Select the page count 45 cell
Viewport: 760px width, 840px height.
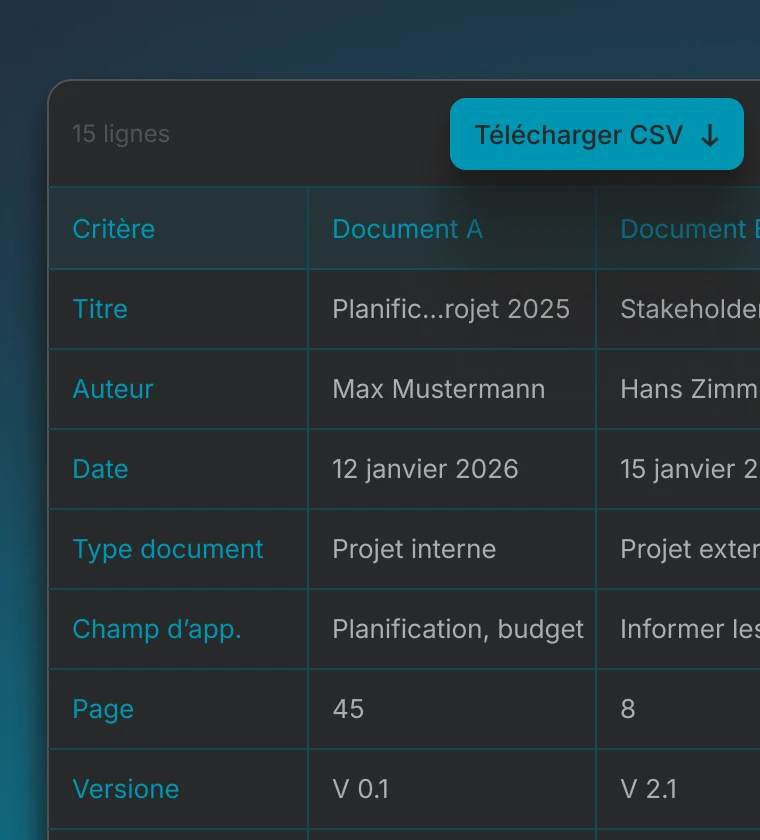348,709
